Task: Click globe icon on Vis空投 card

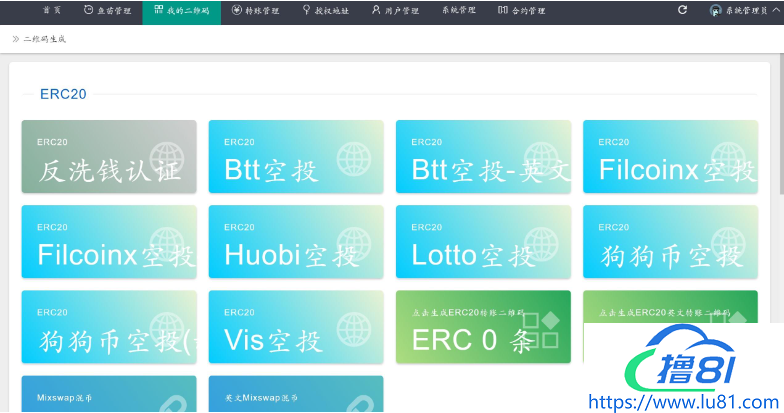Action: click(354, 330)
